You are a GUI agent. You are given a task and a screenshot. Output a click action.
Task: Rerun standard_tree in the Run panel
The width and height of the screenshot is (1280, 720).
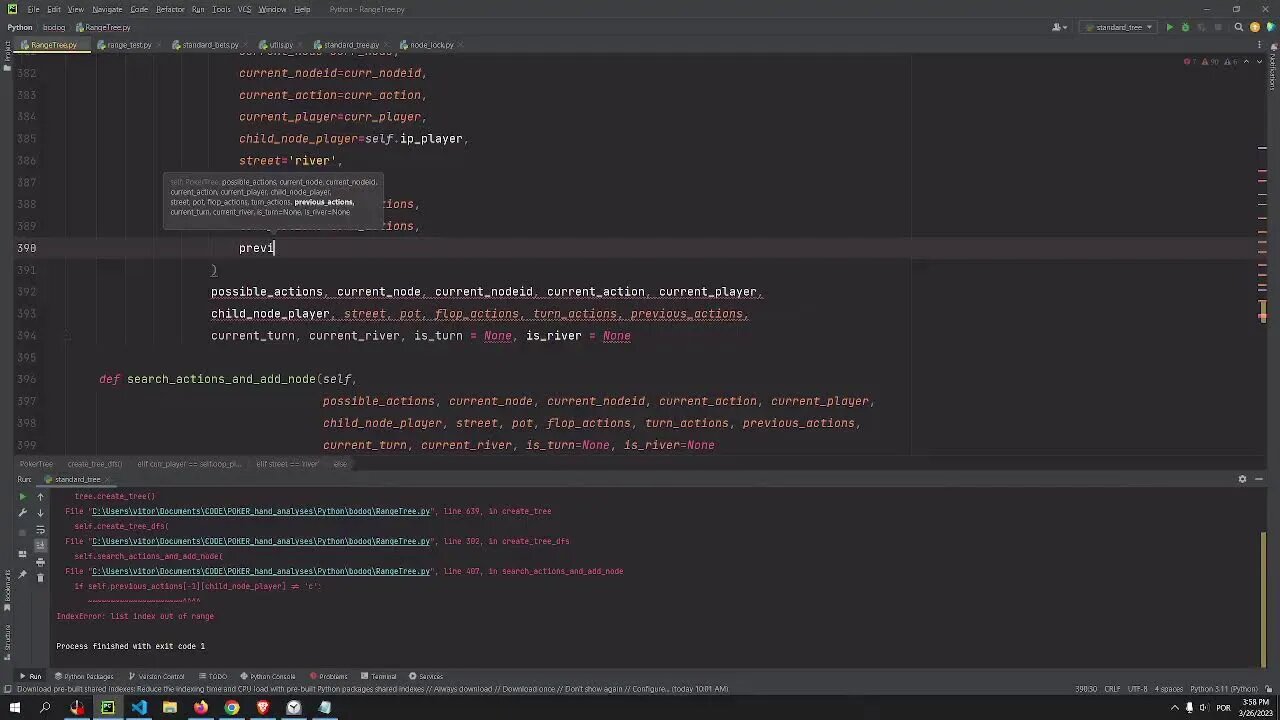point(23,496)
